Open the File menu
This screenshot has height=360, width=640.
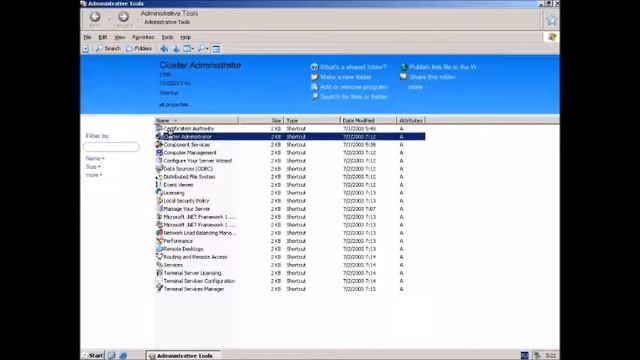click(87, 37)
